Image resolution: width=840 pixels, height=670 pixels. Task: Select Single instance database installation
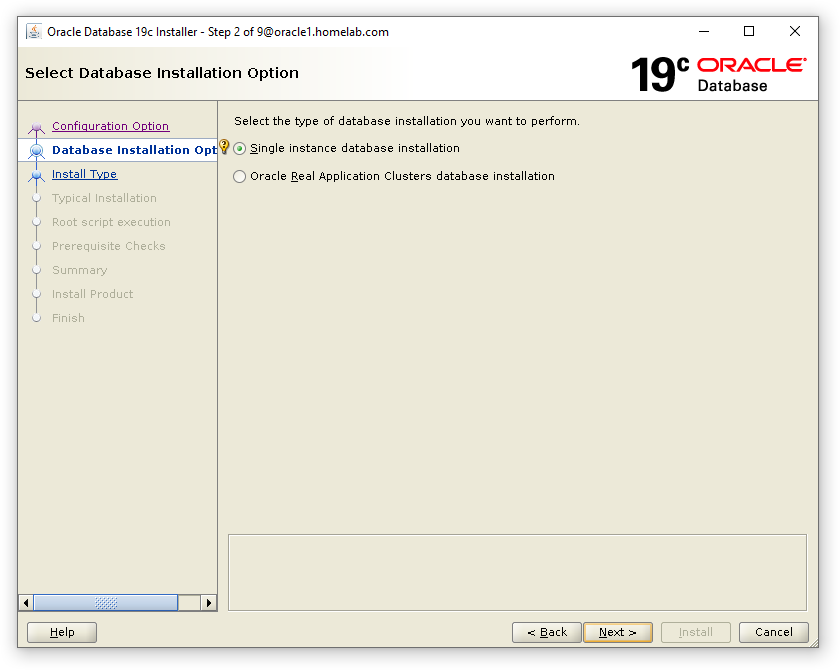(x=238, y=146)
